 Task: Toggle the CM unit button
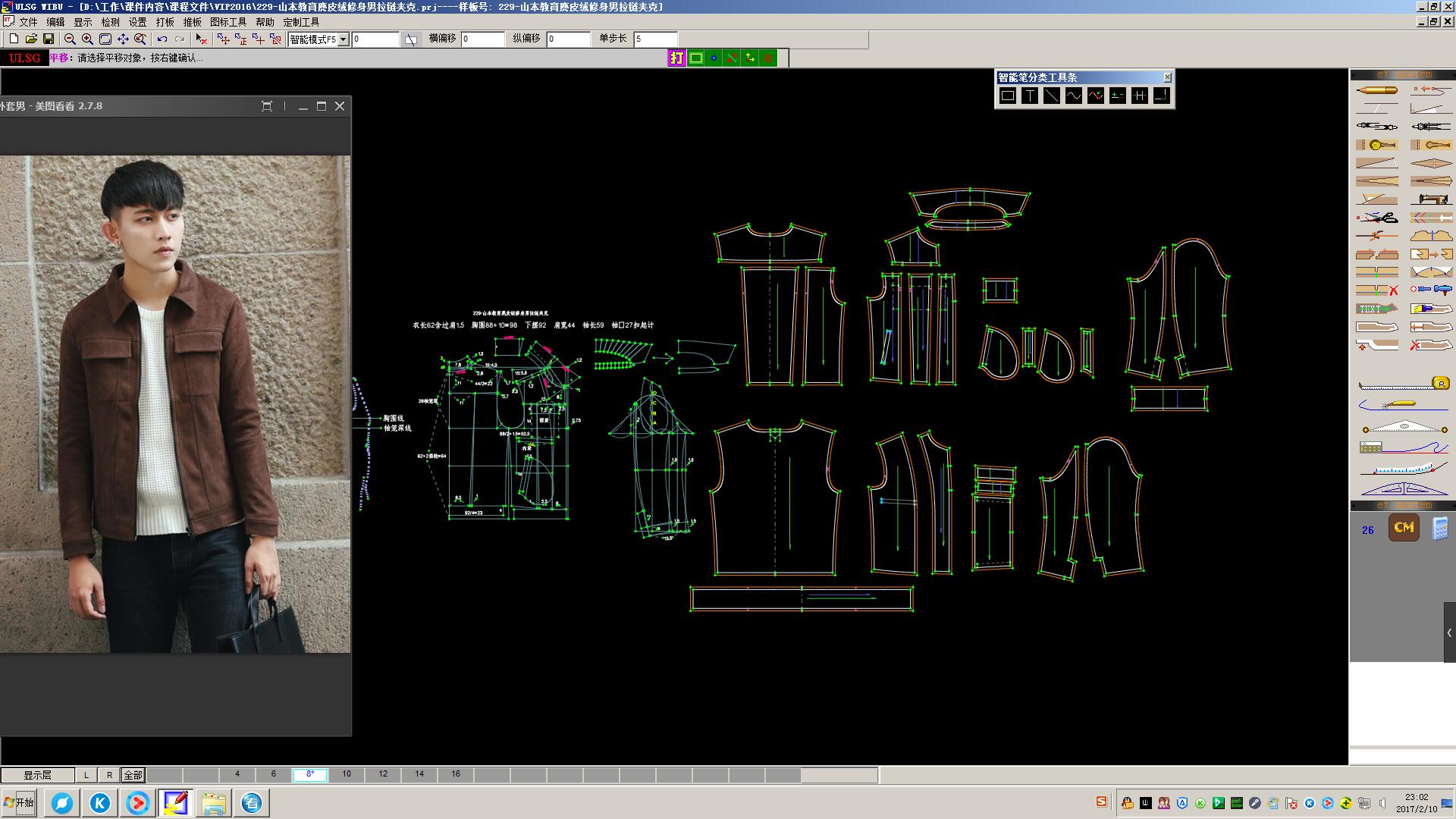[1404, 528]
